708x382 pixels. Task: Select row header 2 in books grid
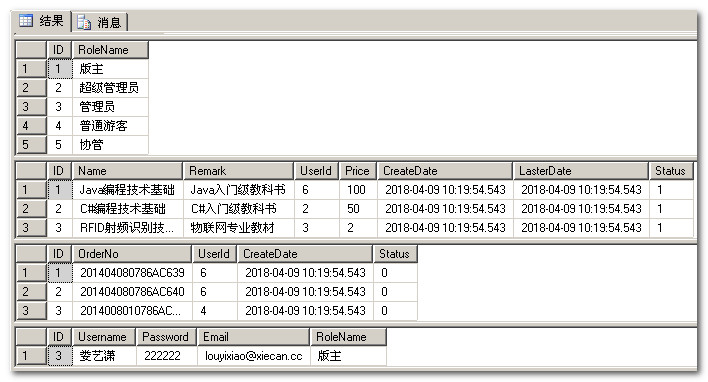pos(31,209)
